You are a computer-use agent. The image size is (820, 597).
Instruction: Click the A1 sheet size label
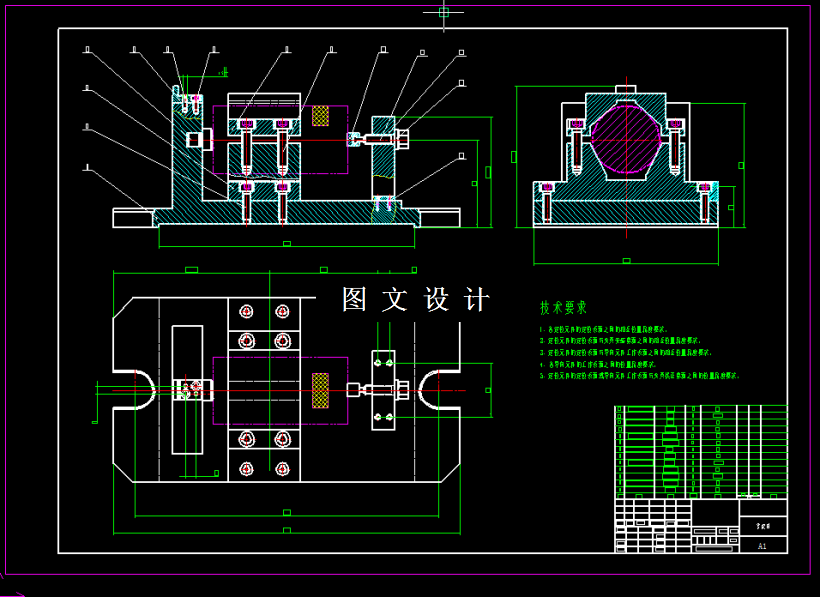click(x=762, y=546)
